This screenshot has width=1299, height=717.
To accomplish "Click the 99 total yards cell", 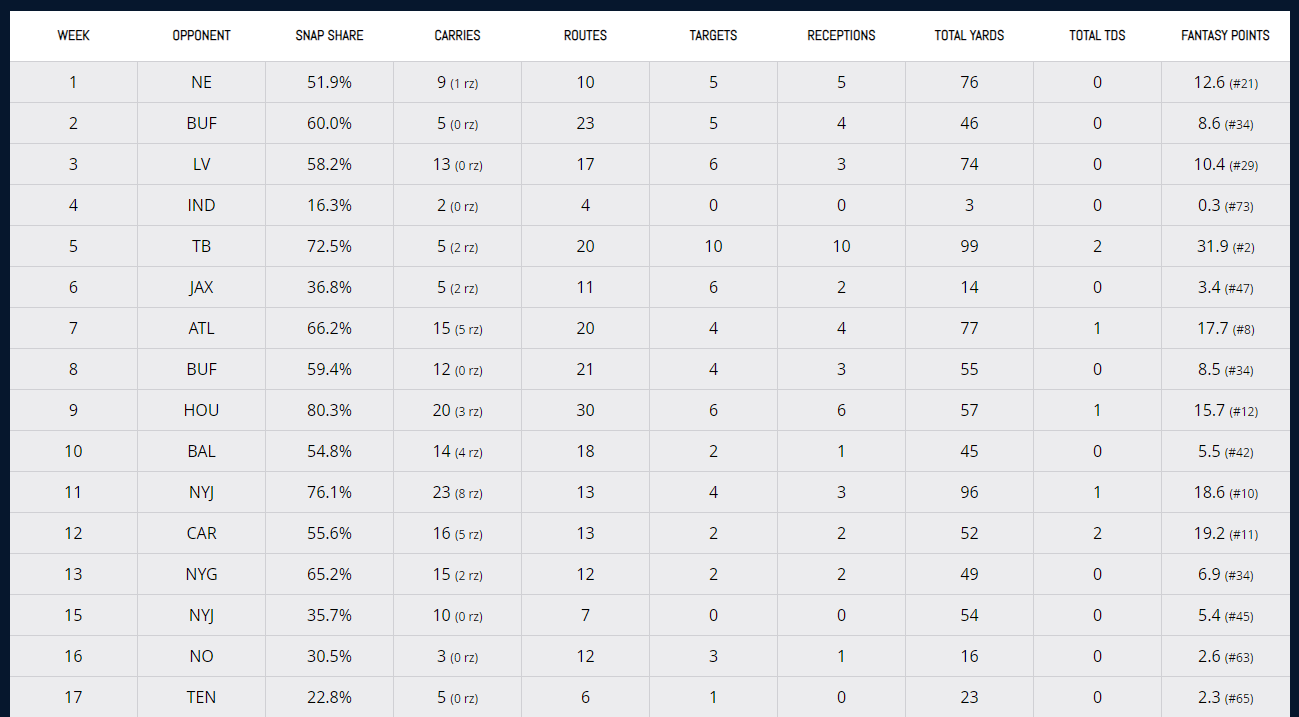I will (969, 246).
